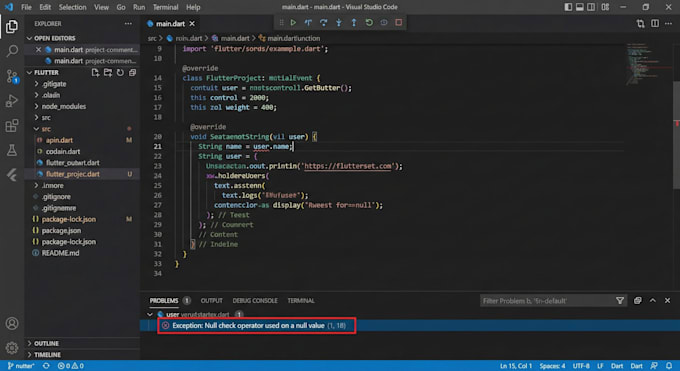Click the debug Step Into icon

tap(339, 23)
